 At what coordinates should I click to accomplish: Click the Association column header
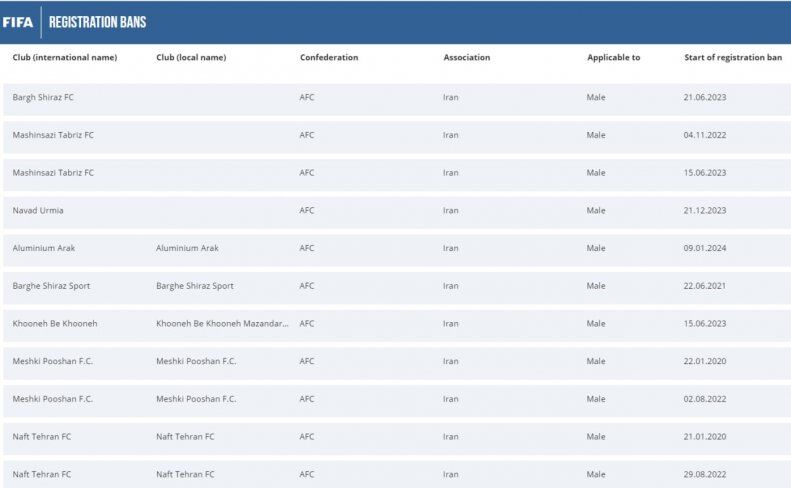pyautogui.click(x=466, y=58)
